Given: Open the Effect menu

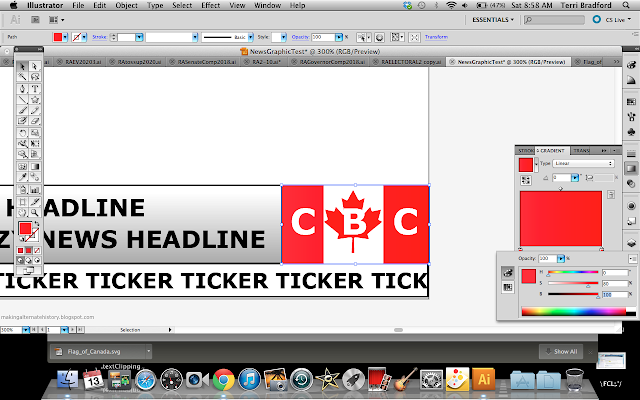Looking at the screenshot, I should coord(211,5).
